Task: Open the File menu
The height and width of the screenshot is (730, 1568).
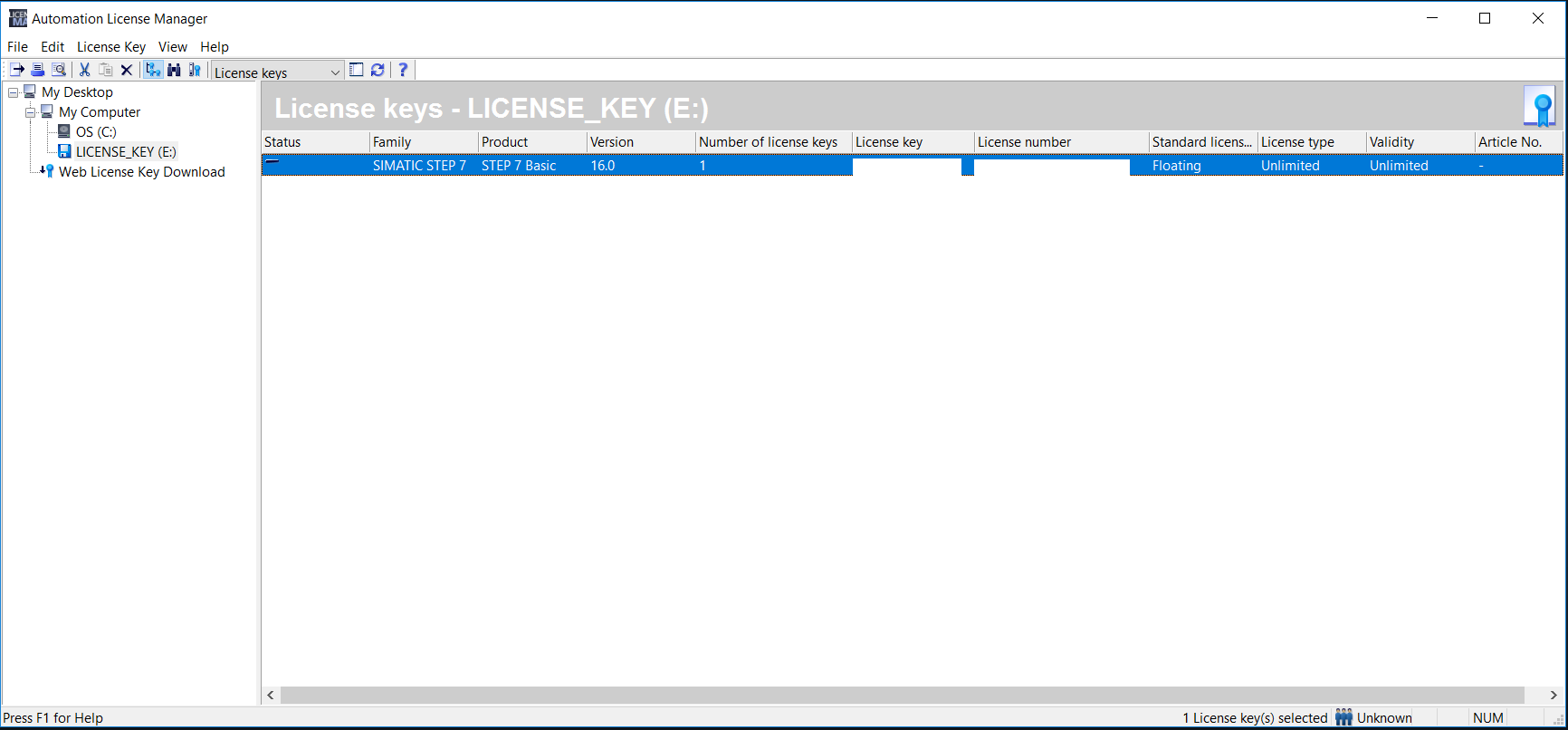Action: [x=18, y=47]
